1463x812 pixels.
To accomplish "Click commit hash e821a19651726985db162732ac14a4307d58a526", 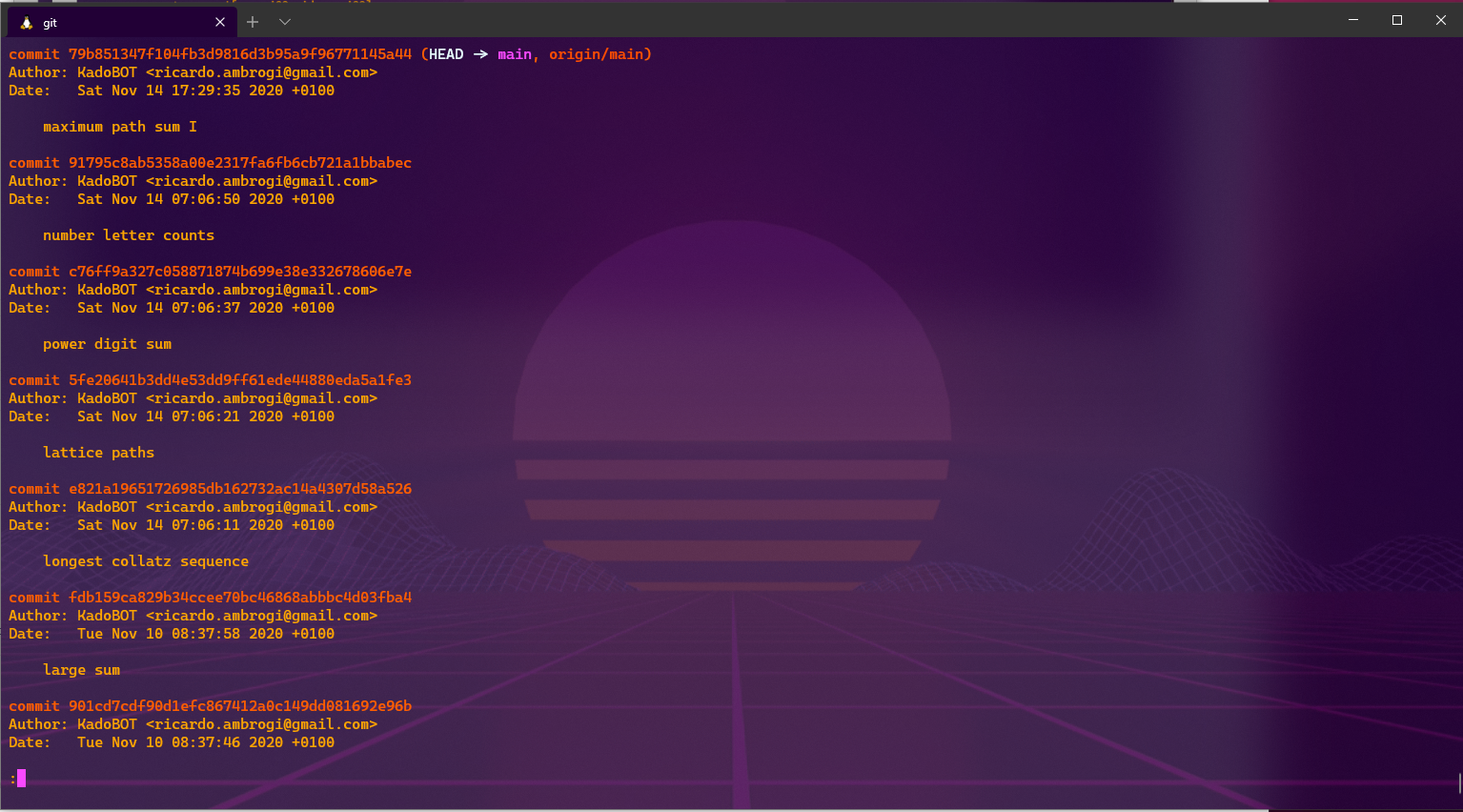I will pos(240,489).
